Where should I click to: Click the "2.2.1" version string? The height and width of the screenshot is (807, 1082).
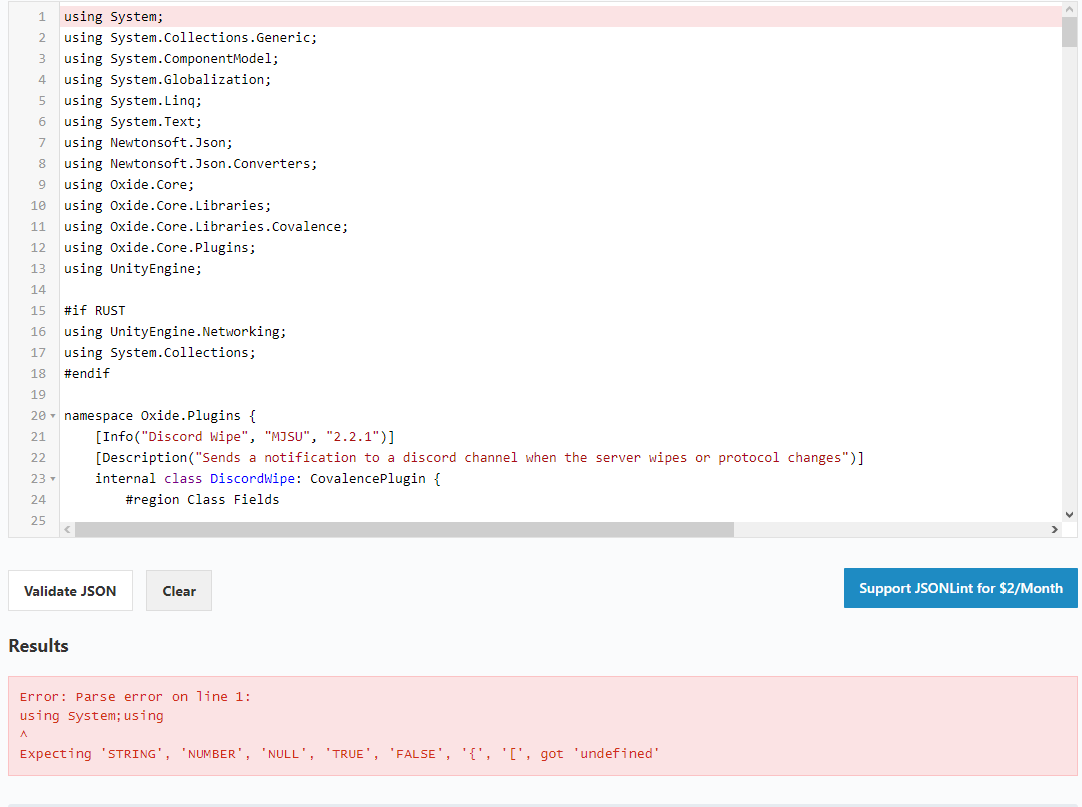(353, 437)
